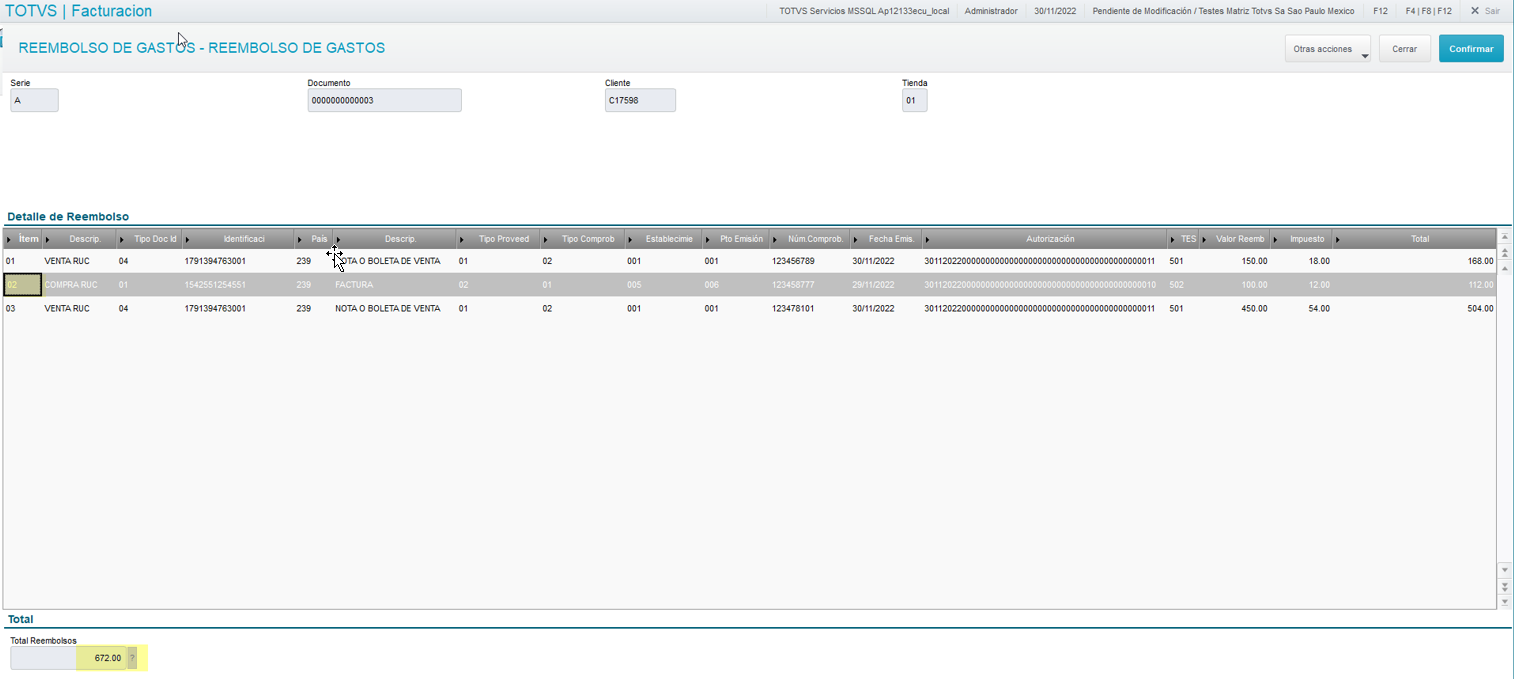The image size is (1514, 679).
Task: Click the Total column header arrow
Action: click(x=1338, y=239)
